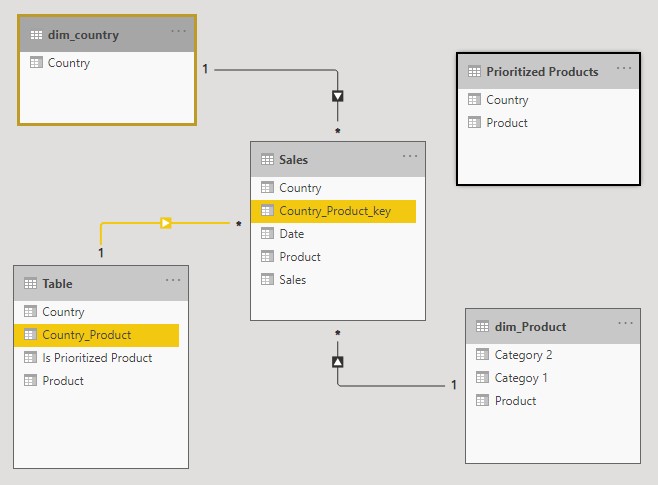This screenshot has height=485, width=658.
Task: Click column icon beside Category 2
Action: tap(482, 355)
